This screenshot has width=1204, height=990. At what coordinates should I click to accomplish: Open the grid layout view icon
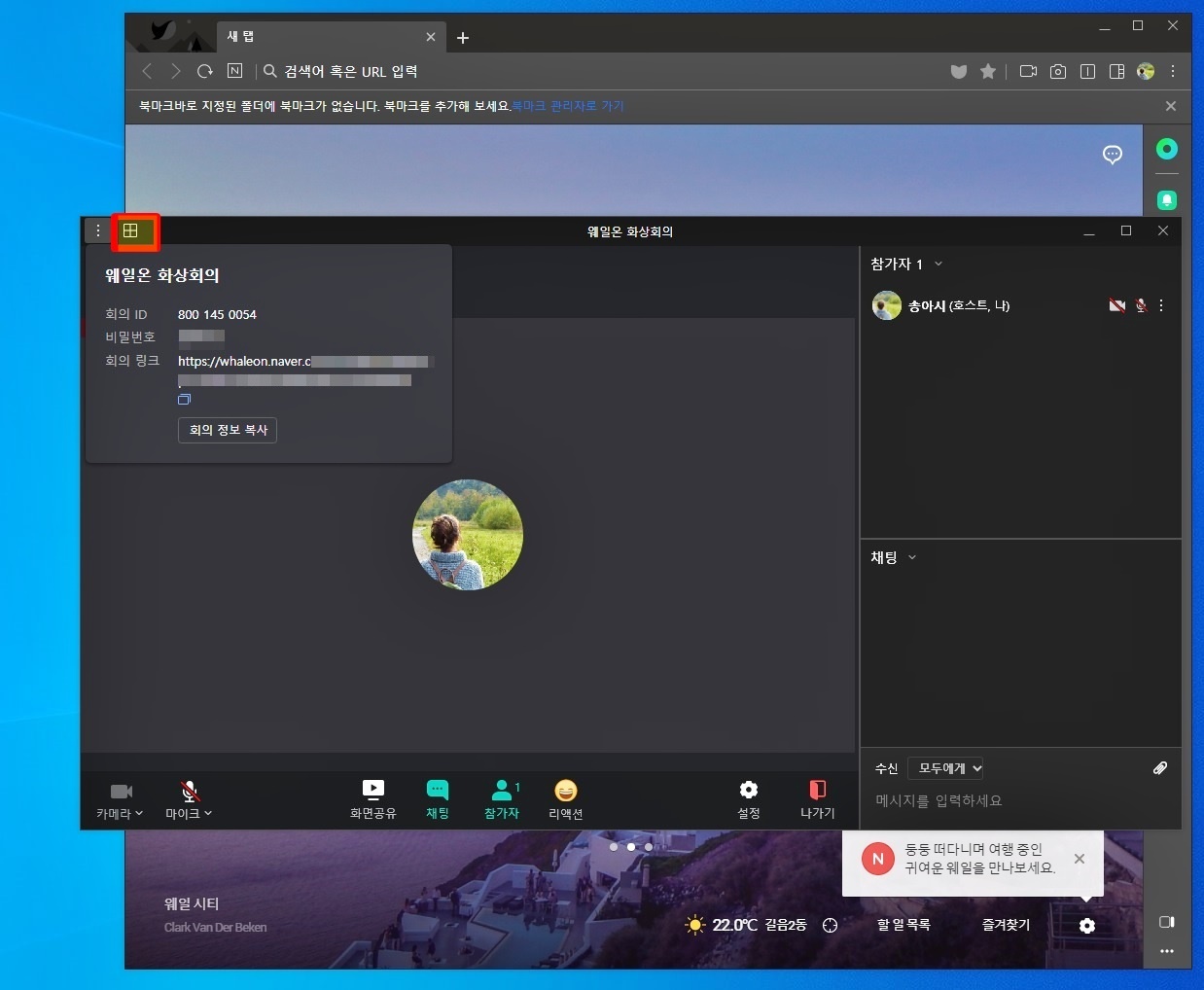[x=130, y=230]
